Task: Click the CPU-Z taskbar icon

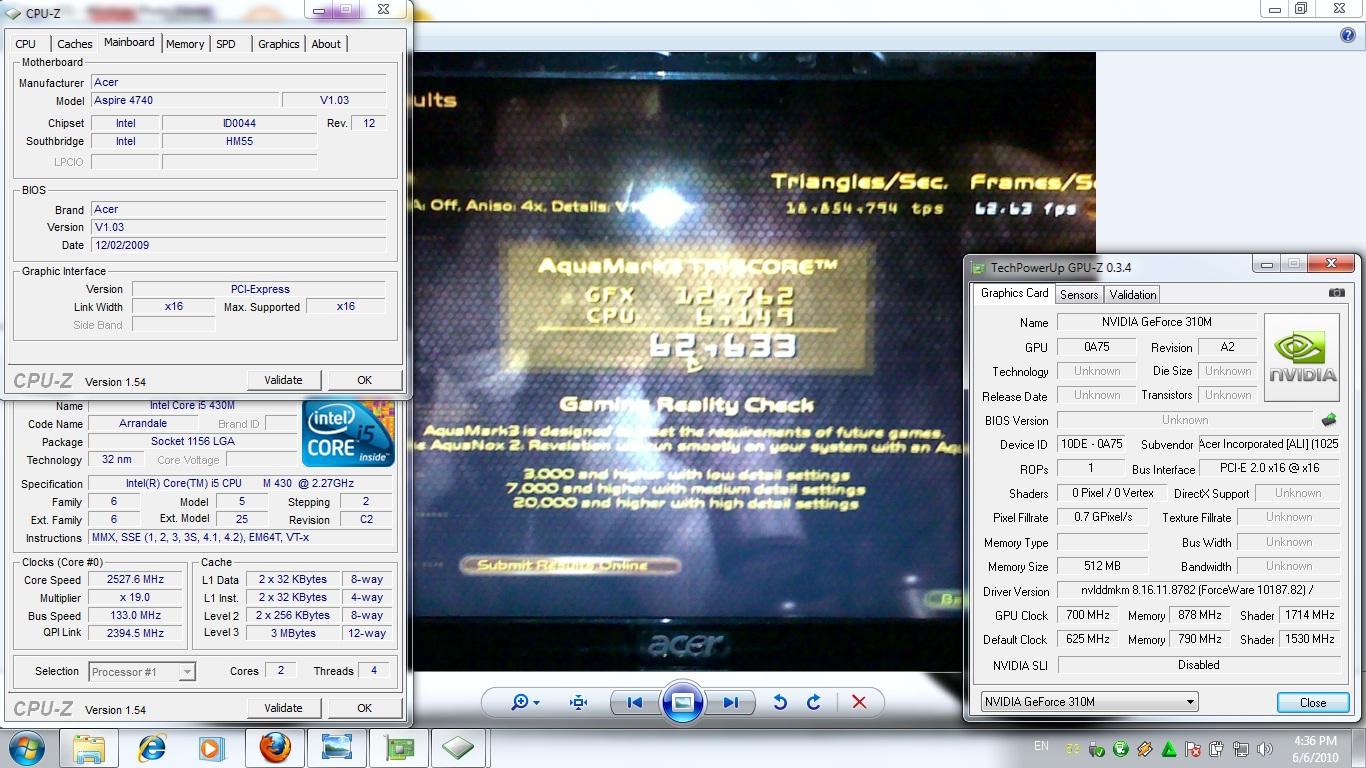Action: click(x=459, y=748)
